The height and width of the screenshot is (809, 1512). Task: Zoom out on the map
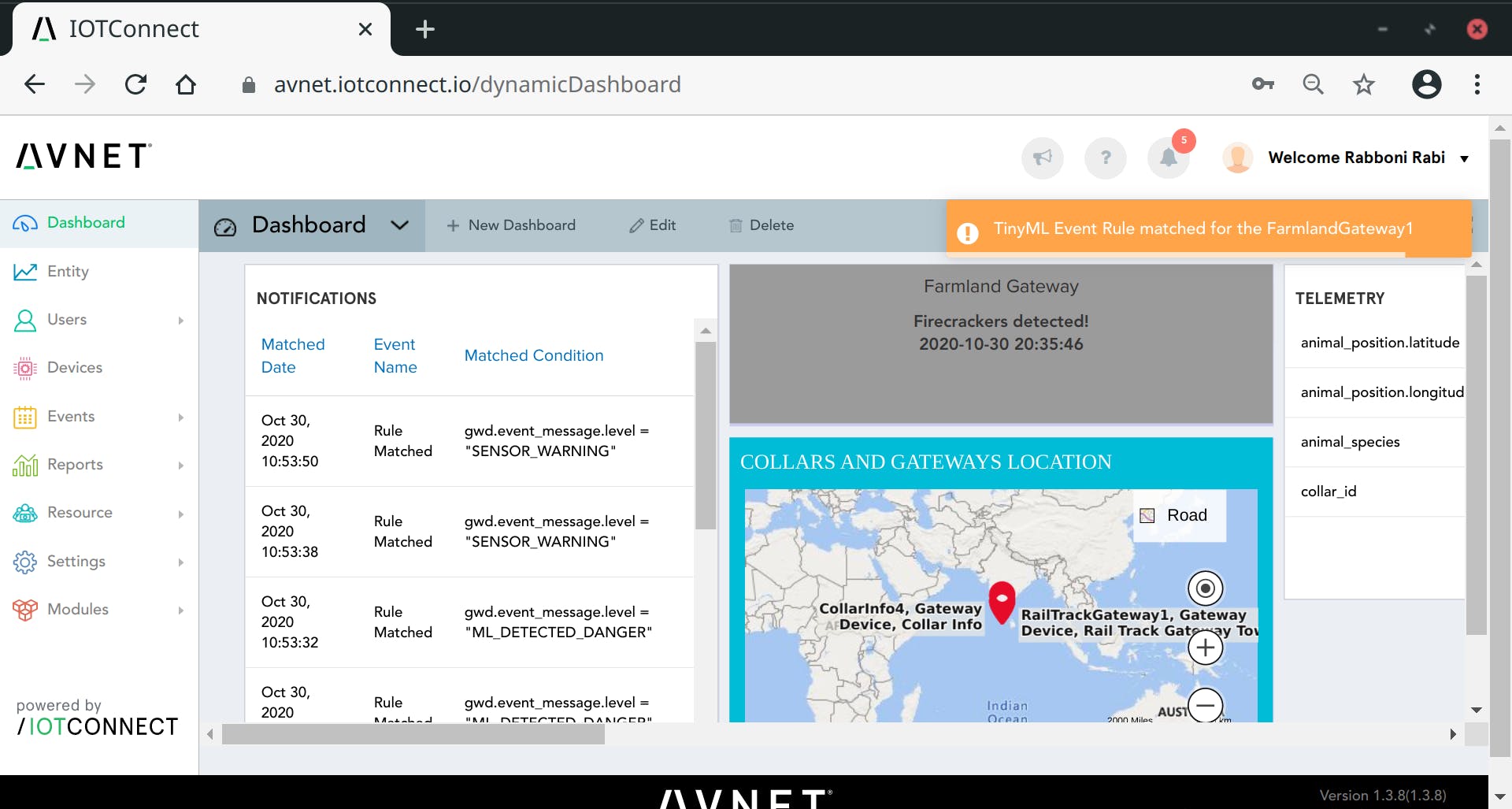click(x=1205, y=705)
